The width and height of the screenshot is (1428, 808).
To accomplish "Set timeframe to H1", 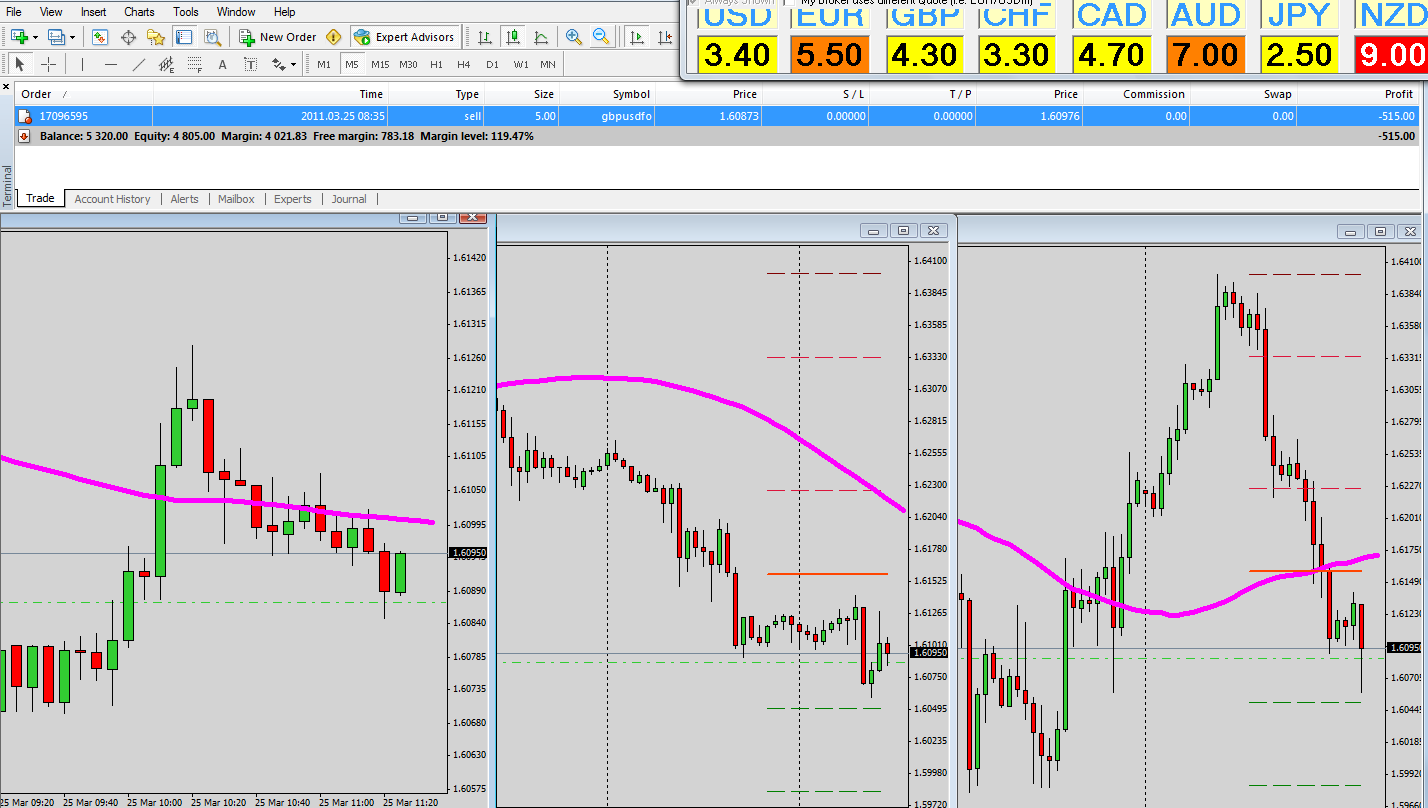I will (436, 64).
